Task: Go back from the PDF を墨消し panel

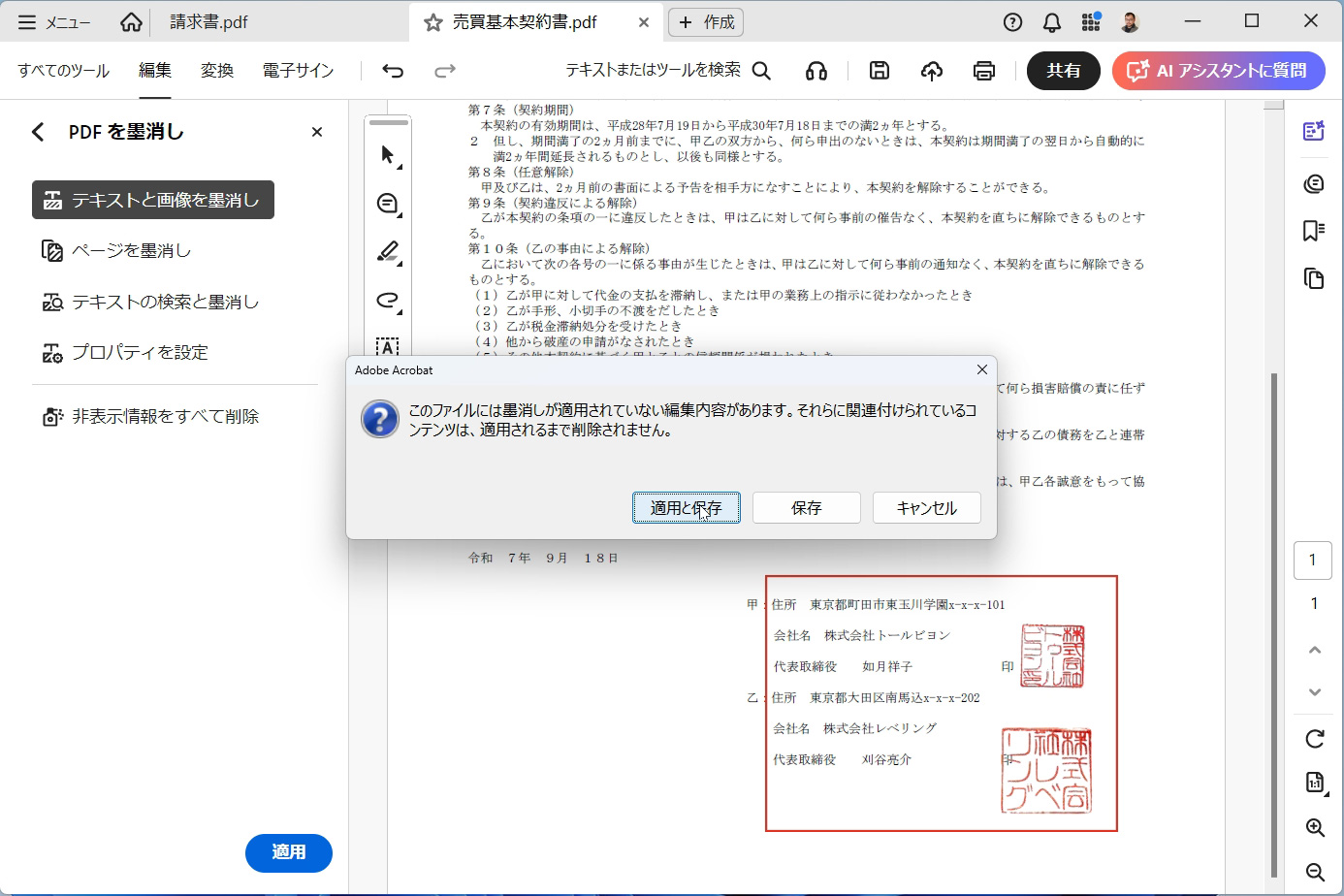Action: [x=38, y=132]
